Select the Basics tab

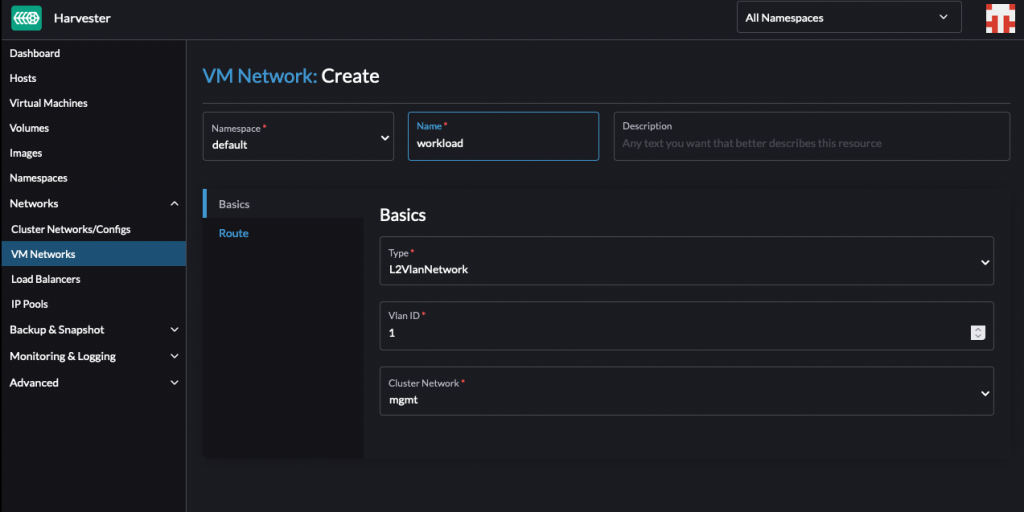click(235, 204)
